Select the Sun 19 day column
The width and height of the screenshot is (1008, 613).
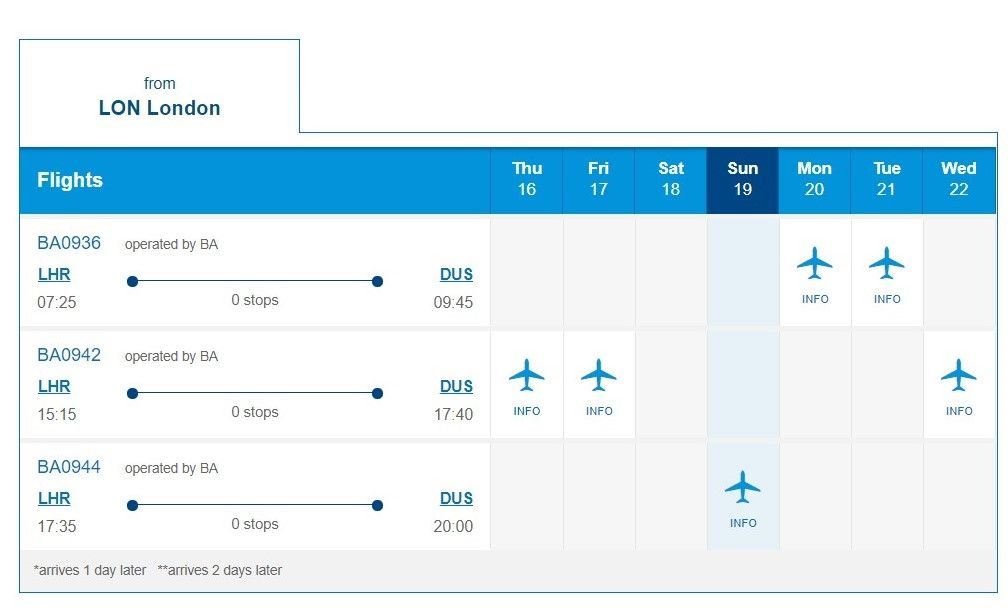pos(742,179)
